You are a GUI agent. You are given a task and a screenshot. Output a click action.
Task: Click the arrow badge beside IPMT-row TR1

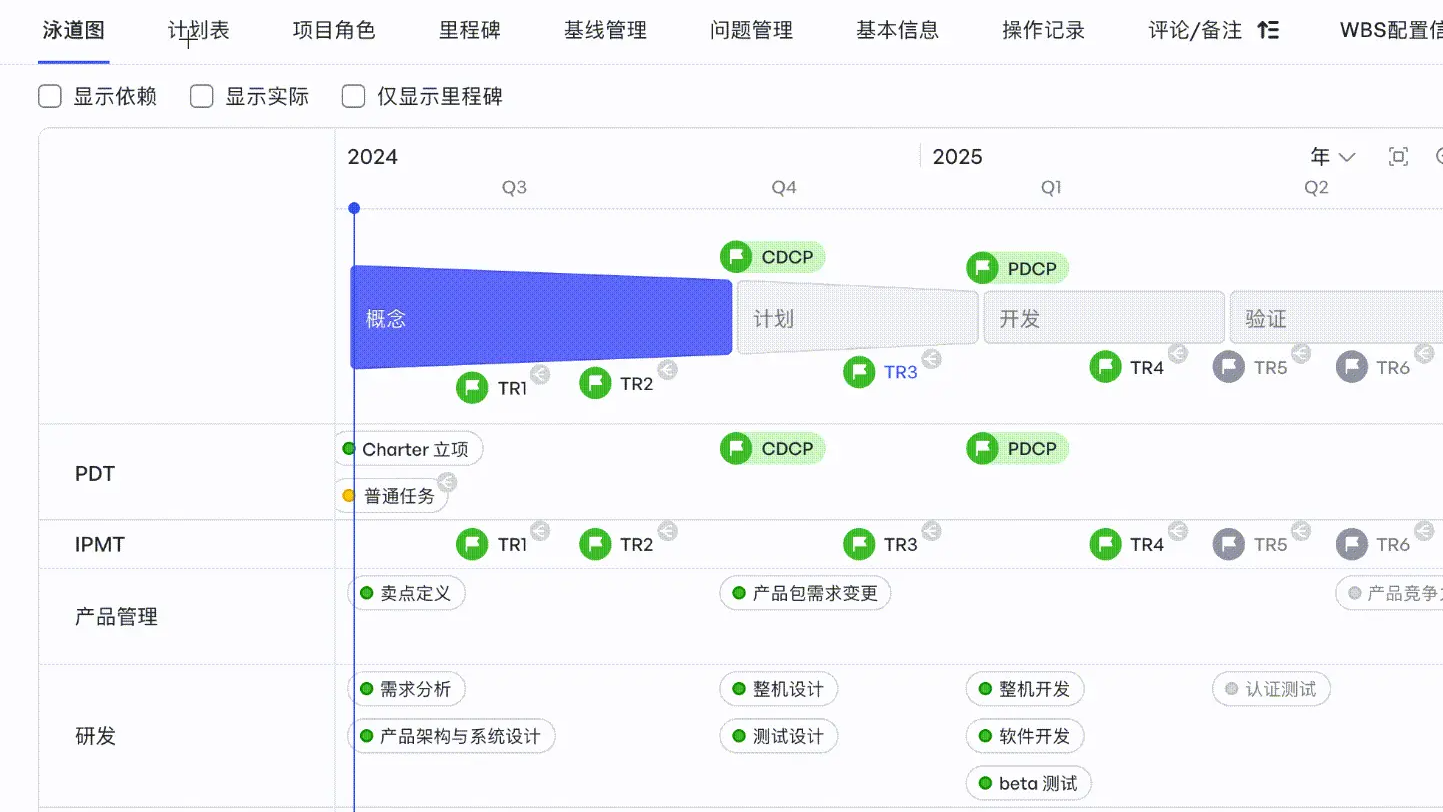[540, 531]
